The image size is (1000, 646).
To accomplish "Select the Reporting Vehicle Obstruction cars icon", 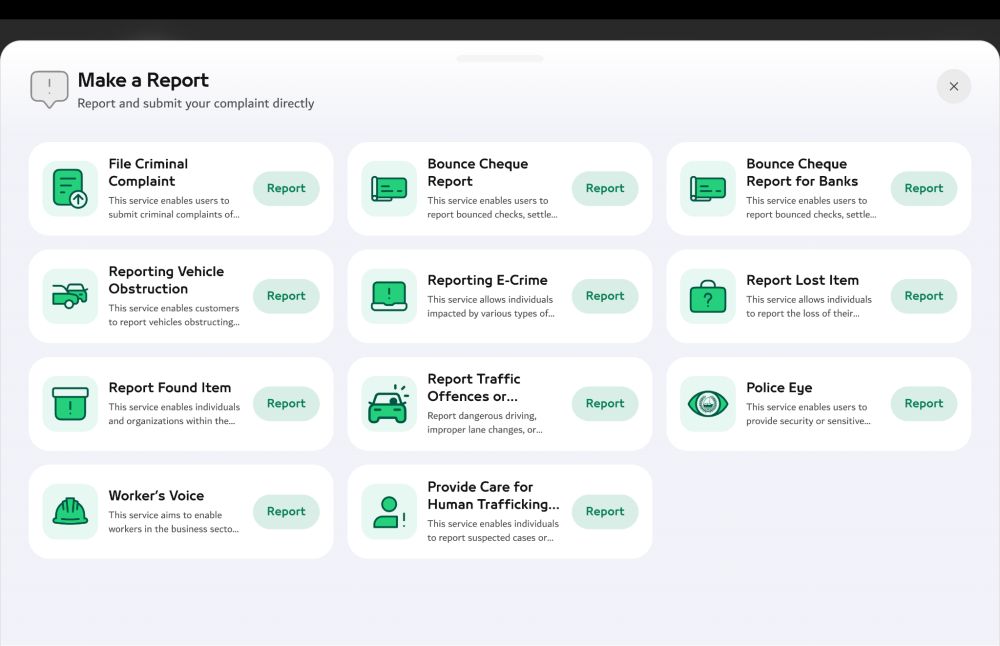I will pyautogui.click(x=70, y=296).
